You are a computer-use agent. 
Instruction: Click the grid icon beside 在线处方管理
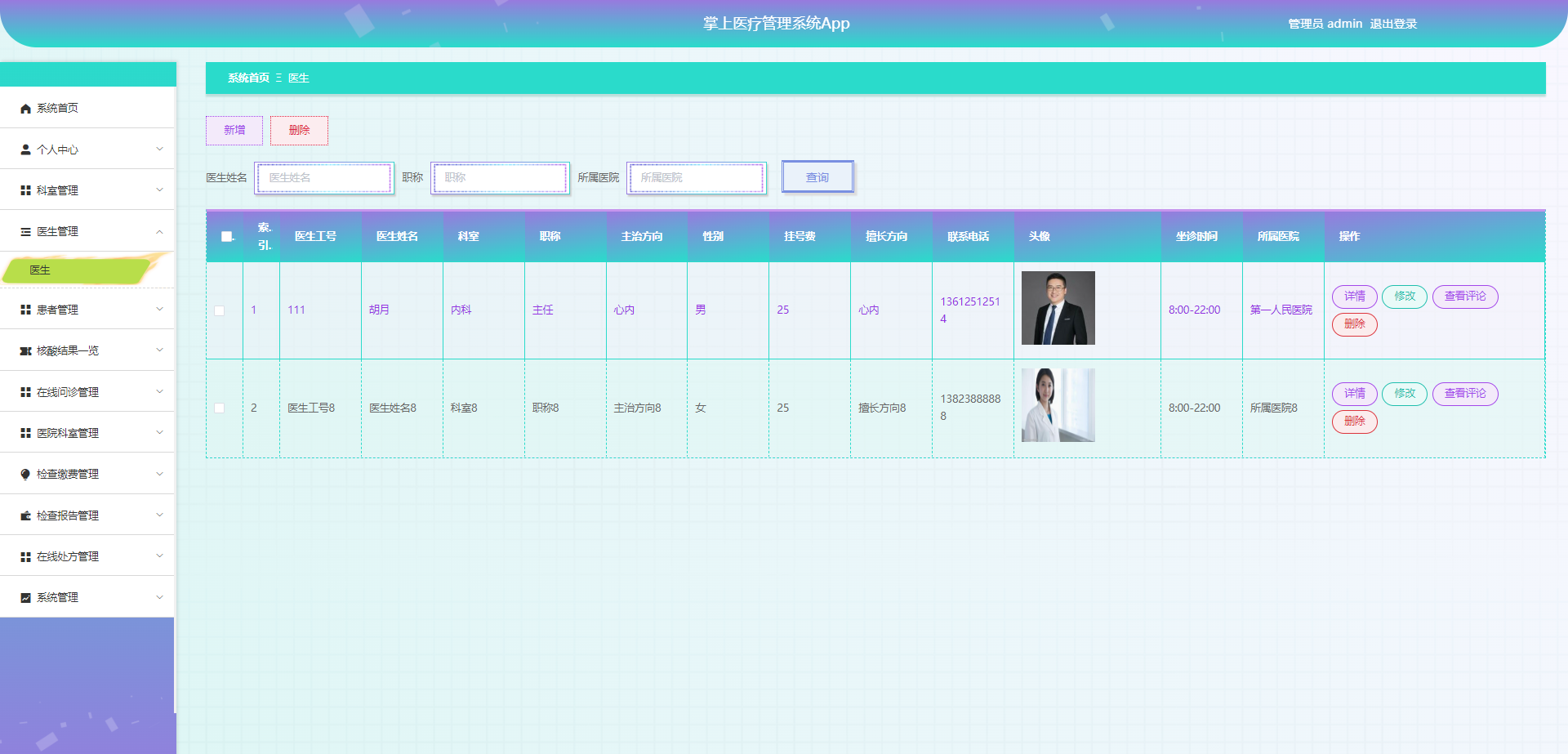point(25,556)
